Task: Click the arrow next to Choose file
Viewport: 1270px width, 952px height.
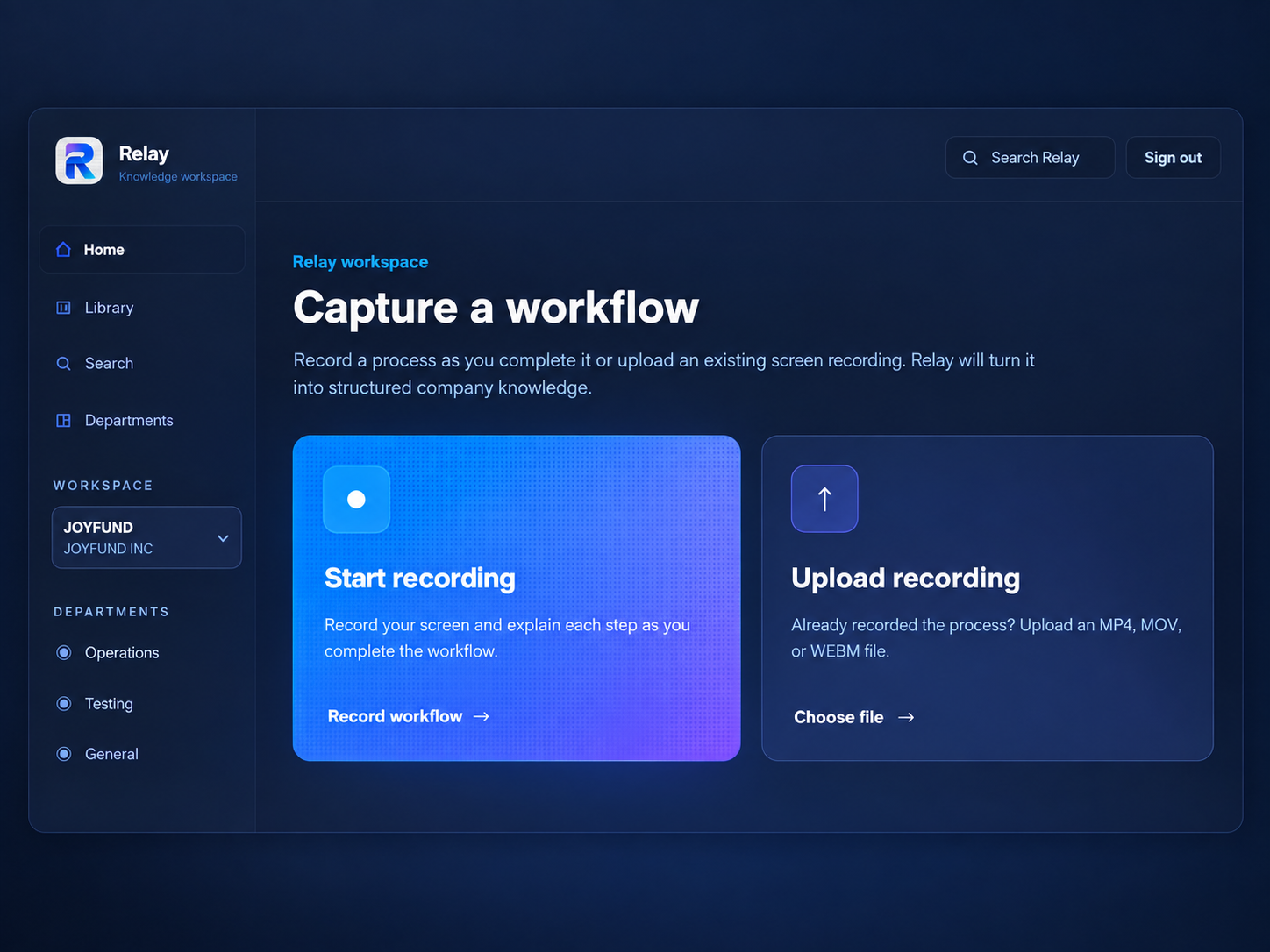Action: (x=906, y=717)
